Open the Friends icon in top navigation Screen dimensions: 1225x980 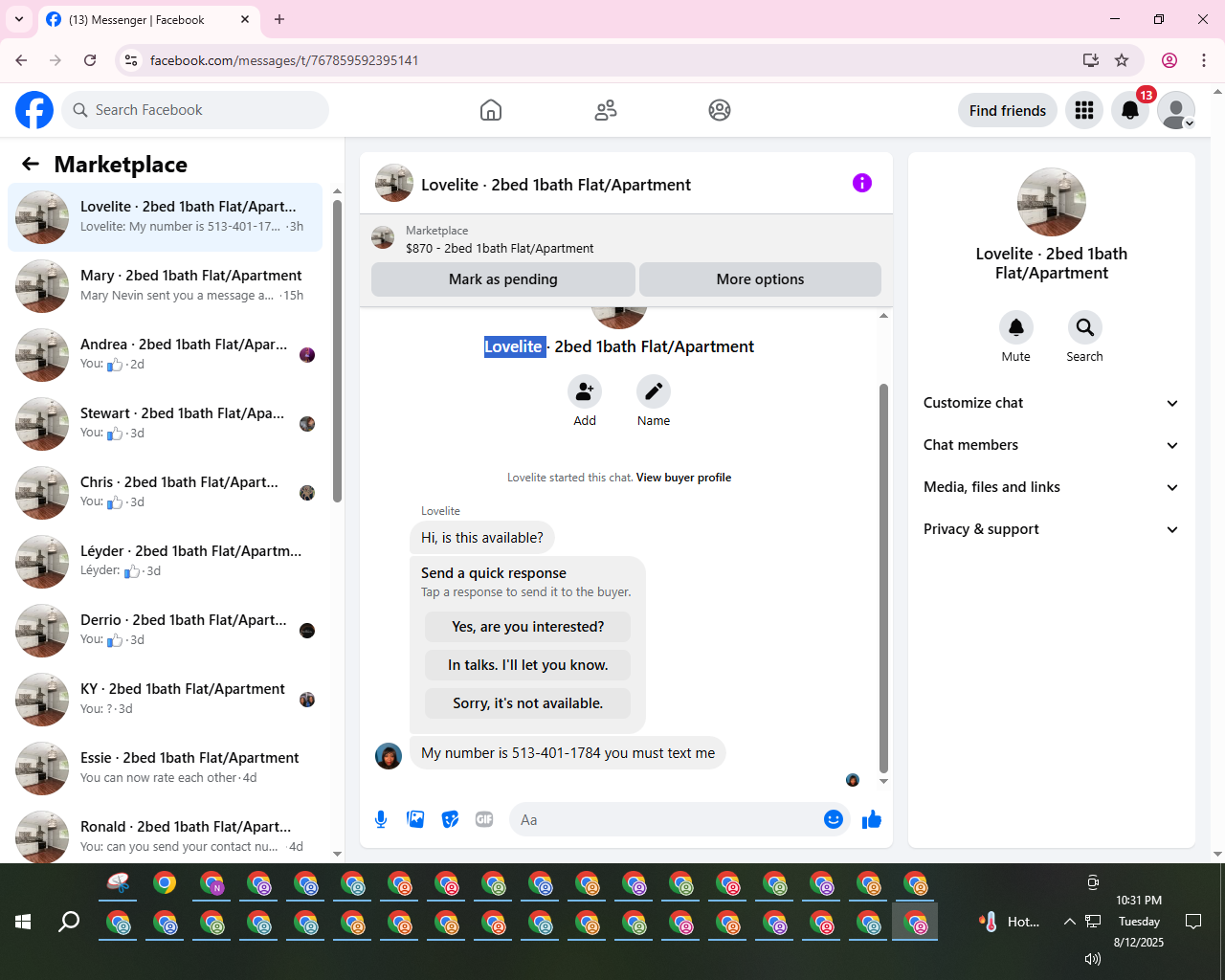click(606, 110)
